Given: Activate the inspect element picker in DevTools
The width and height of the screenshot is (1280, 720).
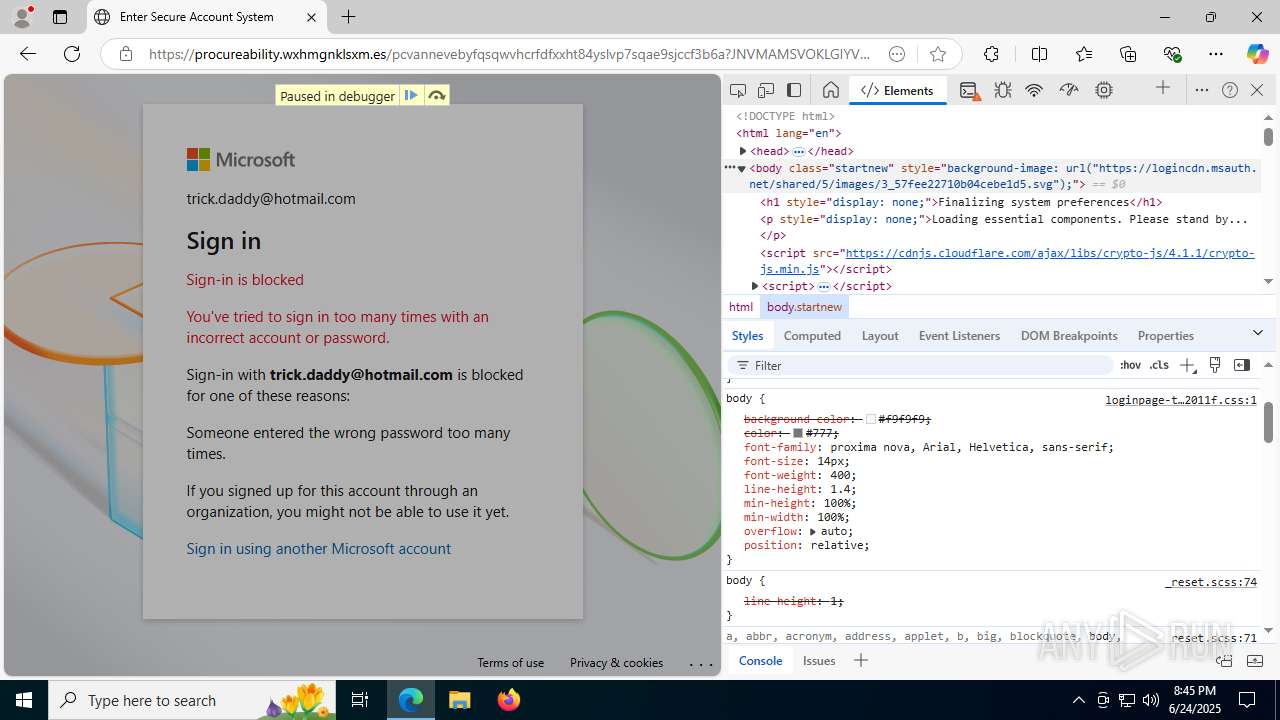Looking at the screenshot, I should click(x=738, y=90).
